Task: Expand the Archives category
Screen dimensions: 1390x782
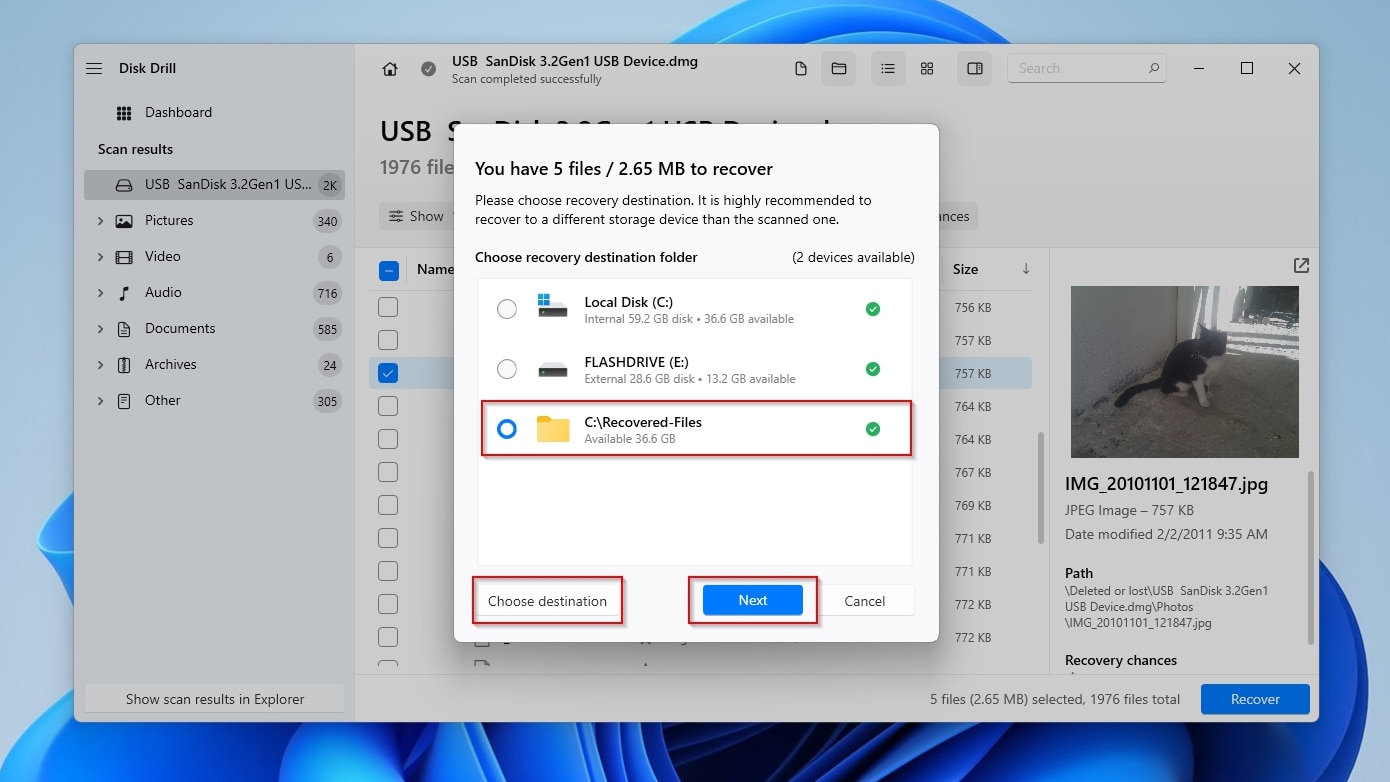Action: 100,365
